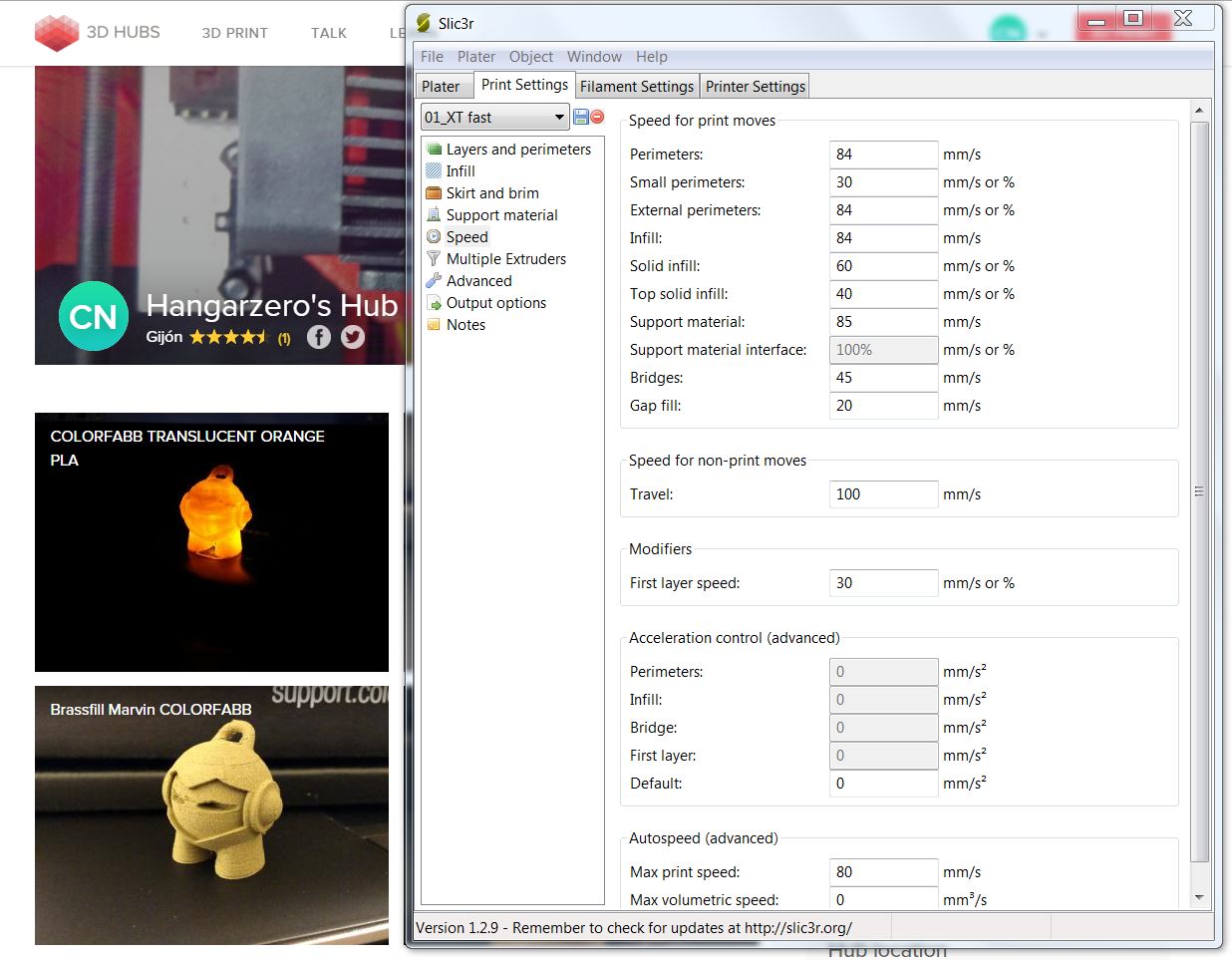
Task: Click the Travel speed input field
Action: (x=882, y=494)
